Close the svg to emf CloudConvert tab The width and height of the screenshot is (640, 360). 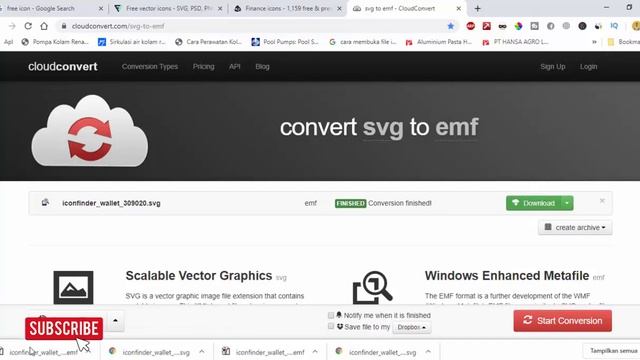[x=459, y=8]
